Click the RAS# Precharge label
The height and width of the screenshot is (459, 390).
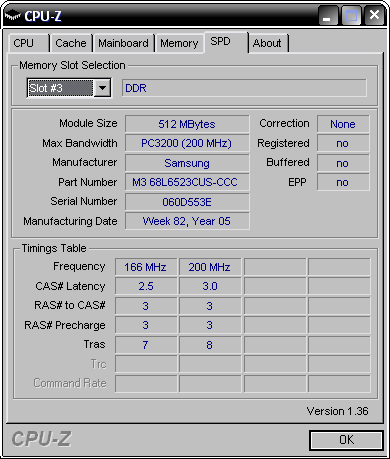click(x=65, y=325)
